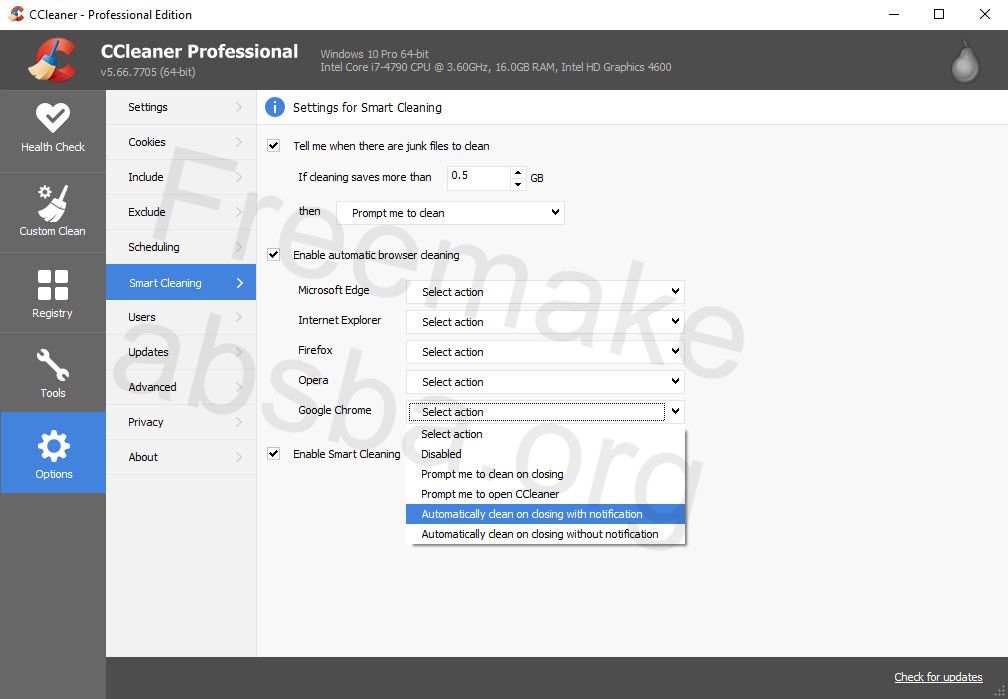Open the Advanced options page
This screenshot has width=1008, height=699.
tap(181, 387)
